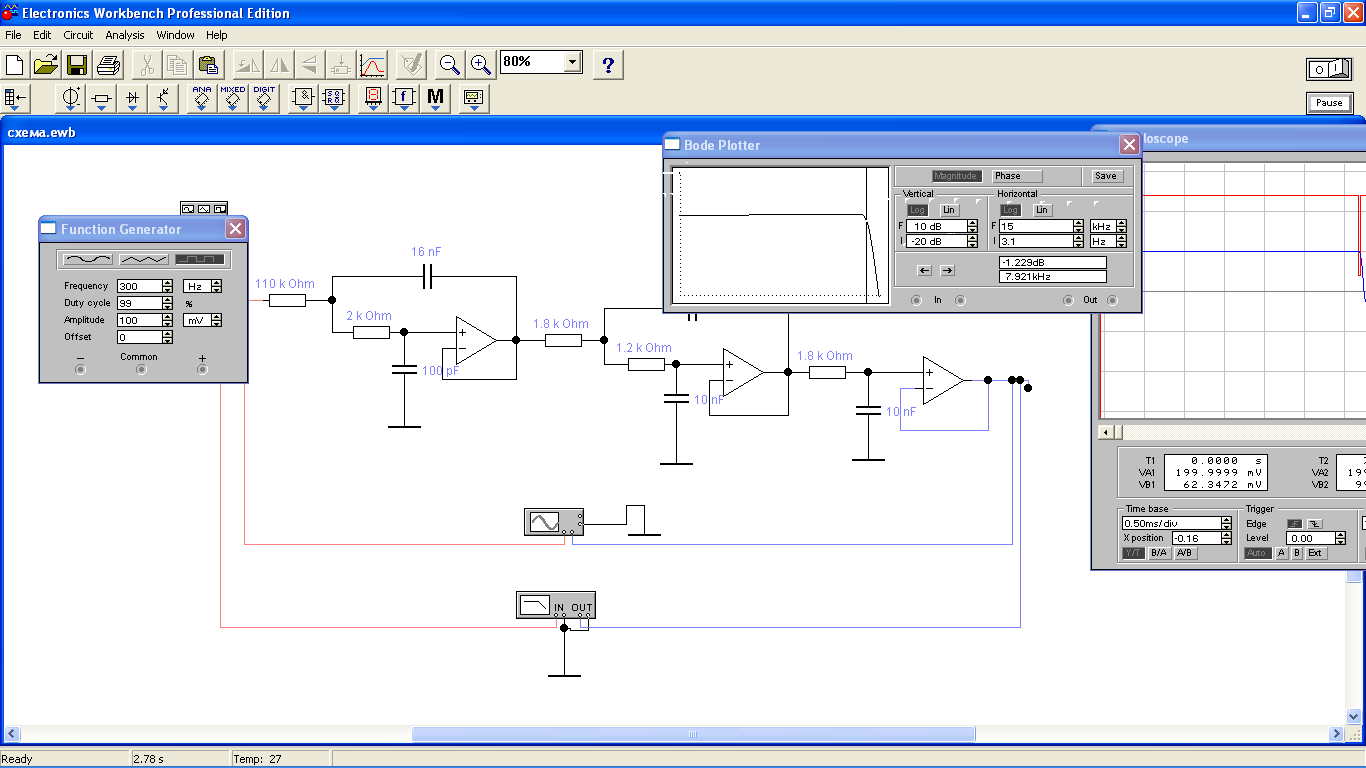Click the Bode plotter instrument on the schematic

555,605
